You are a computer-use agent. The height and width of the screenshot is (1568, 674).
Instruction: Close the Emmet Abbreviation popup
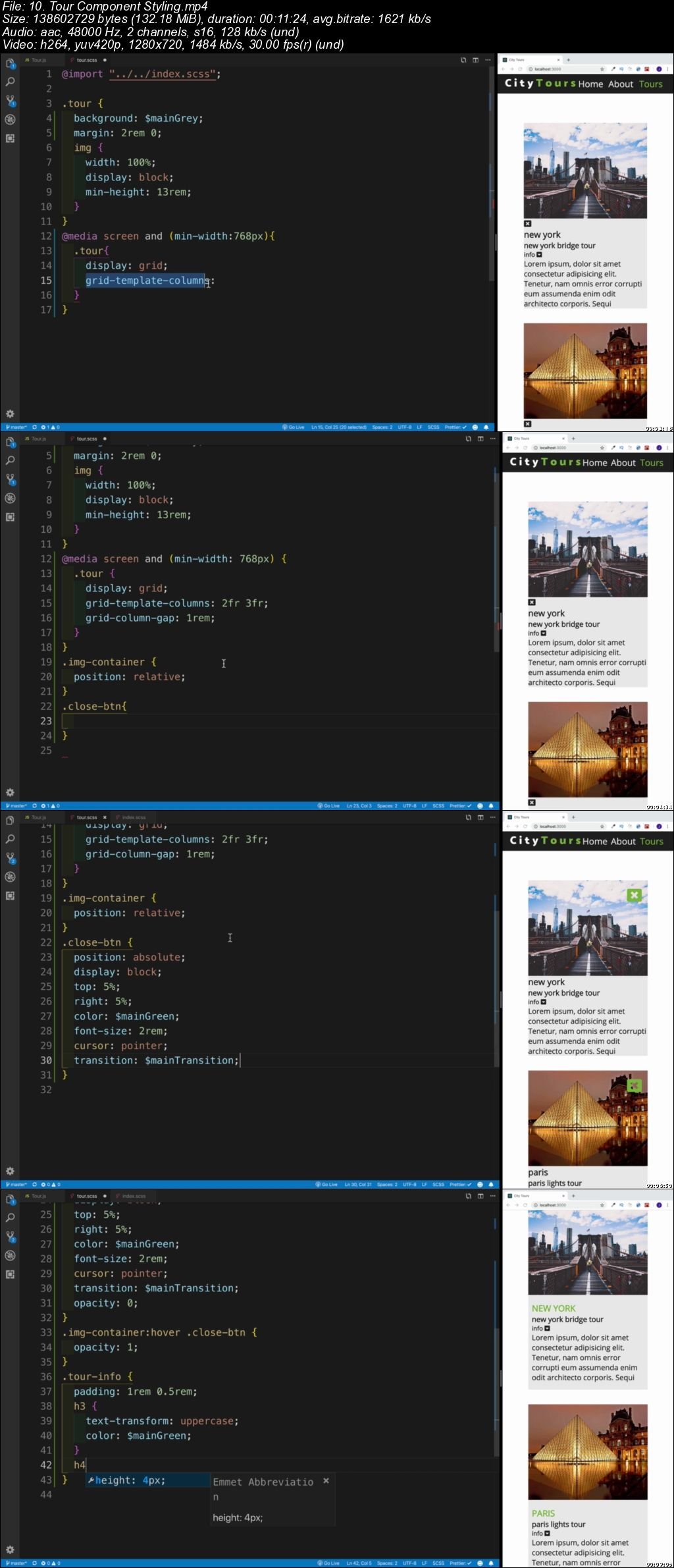(326, 1481)
